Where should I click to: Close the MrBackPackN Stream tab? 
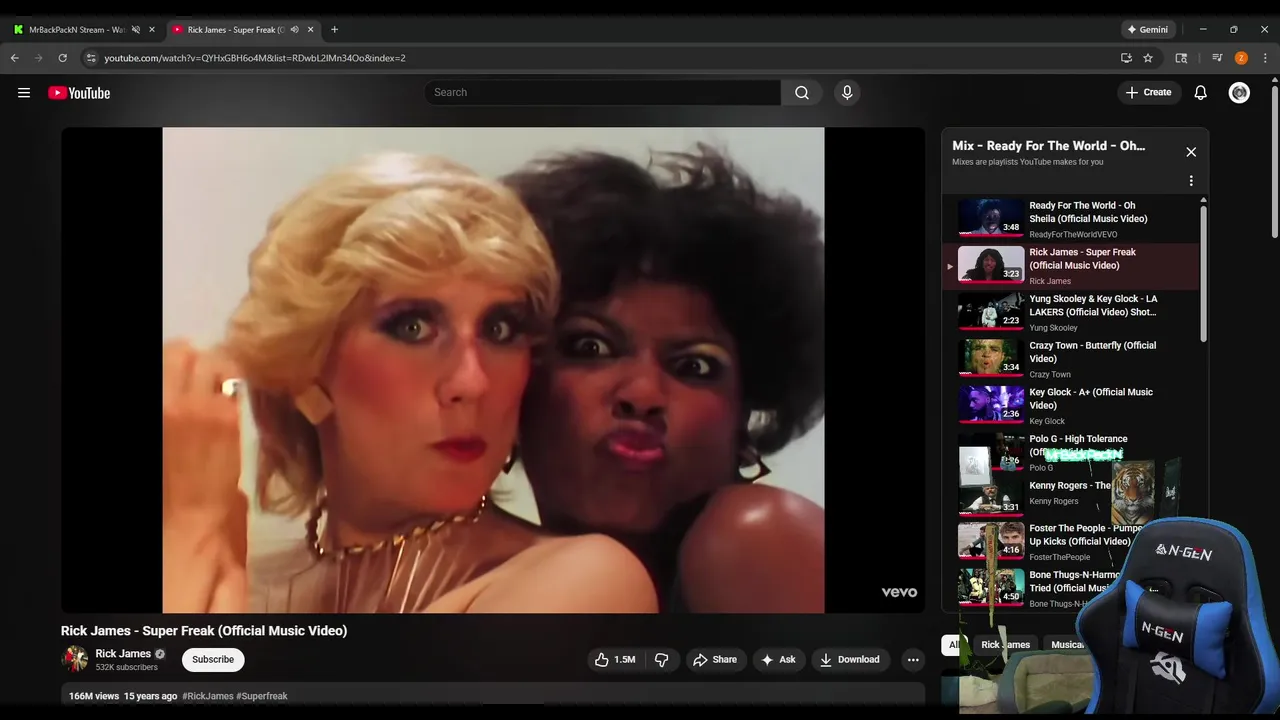[152, 30]
